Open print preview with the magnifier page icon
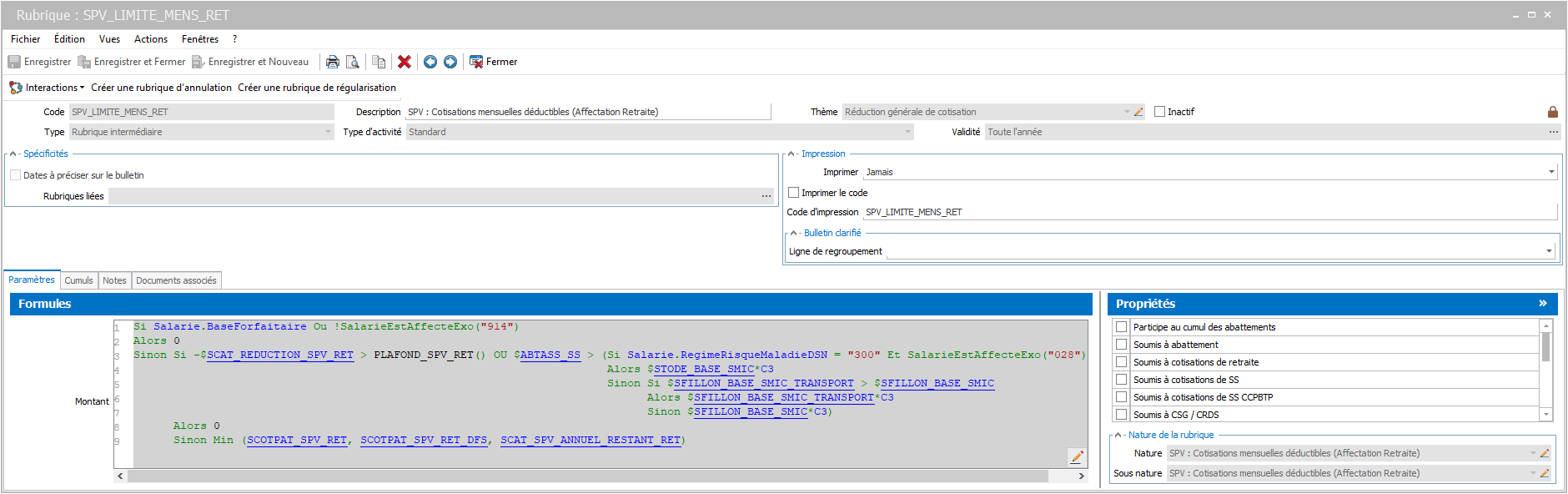Screen dimensions: 1568x494 pyautogui.click(x=353, y=62)
